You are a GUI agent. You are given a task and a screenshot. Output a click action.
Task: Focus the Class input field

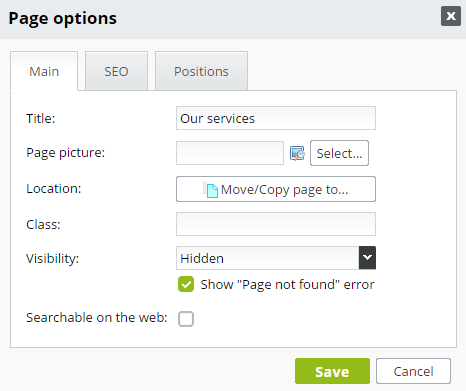pyautogui.click(x=276, y=224)
